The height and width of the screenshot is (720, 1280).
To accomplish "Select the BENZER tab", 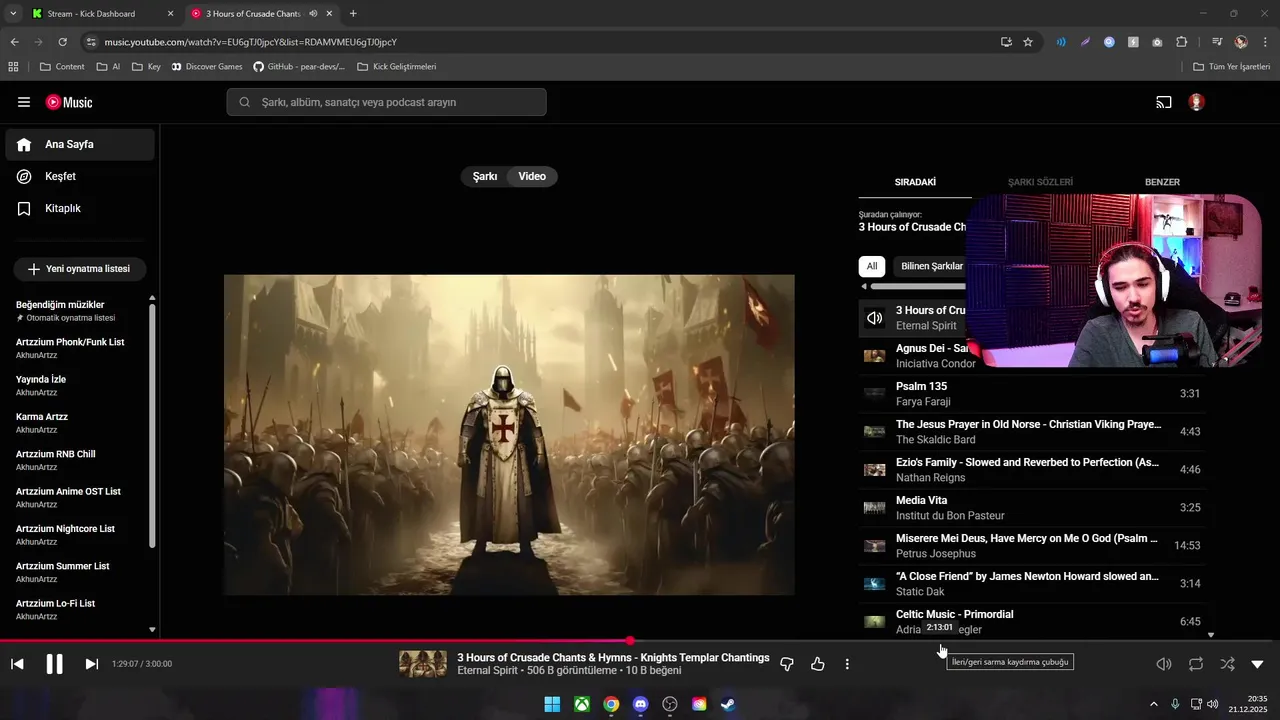I will 1162,182.
